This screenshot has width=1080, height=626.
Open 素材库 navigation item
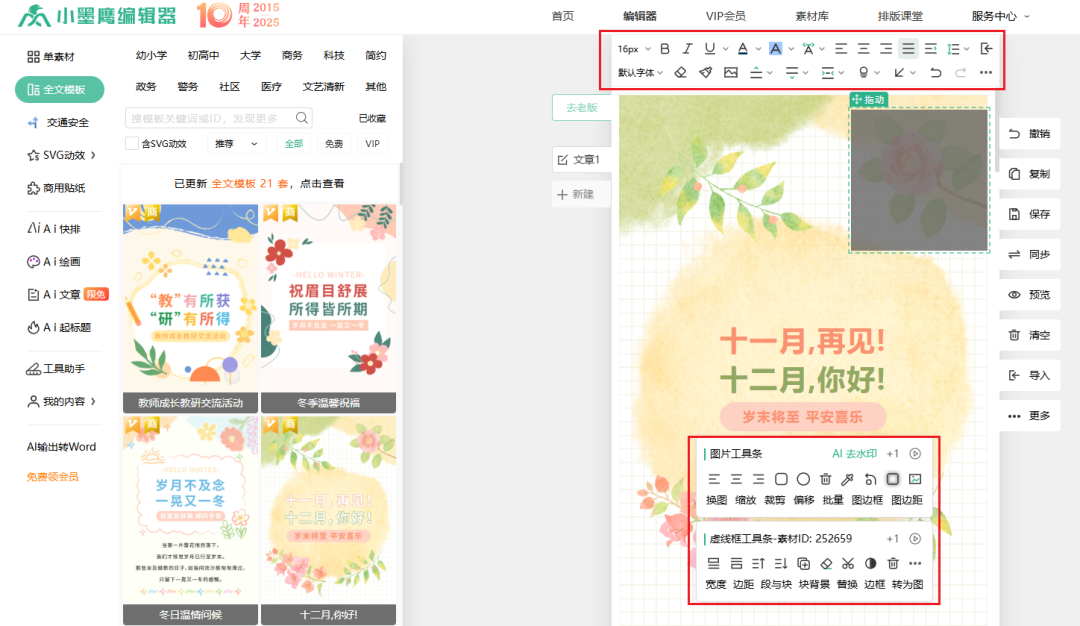tap(812, 16)
